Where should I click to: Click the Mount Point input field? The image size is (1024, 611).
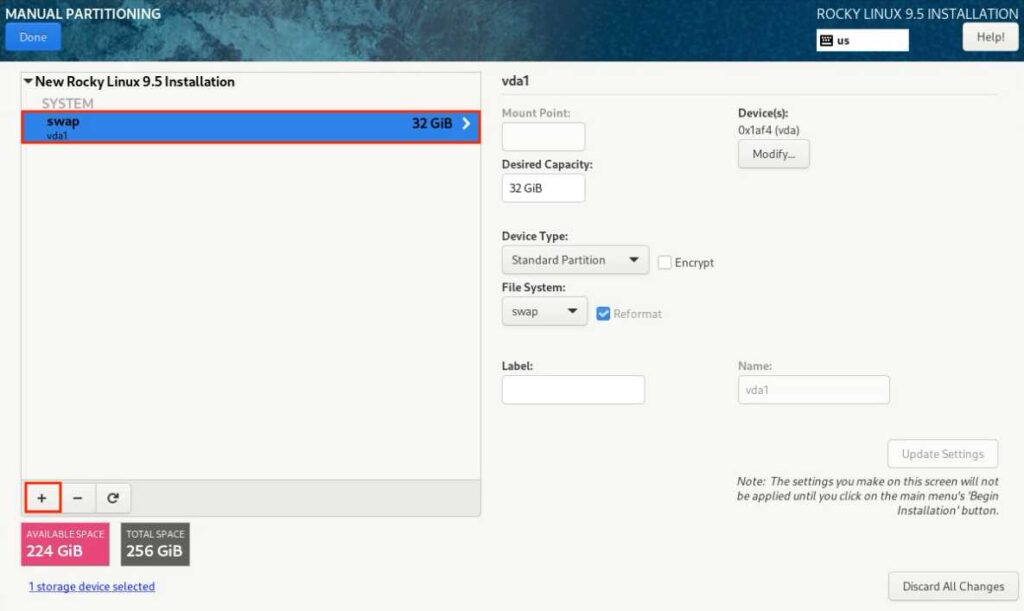(x=543, y=136)
